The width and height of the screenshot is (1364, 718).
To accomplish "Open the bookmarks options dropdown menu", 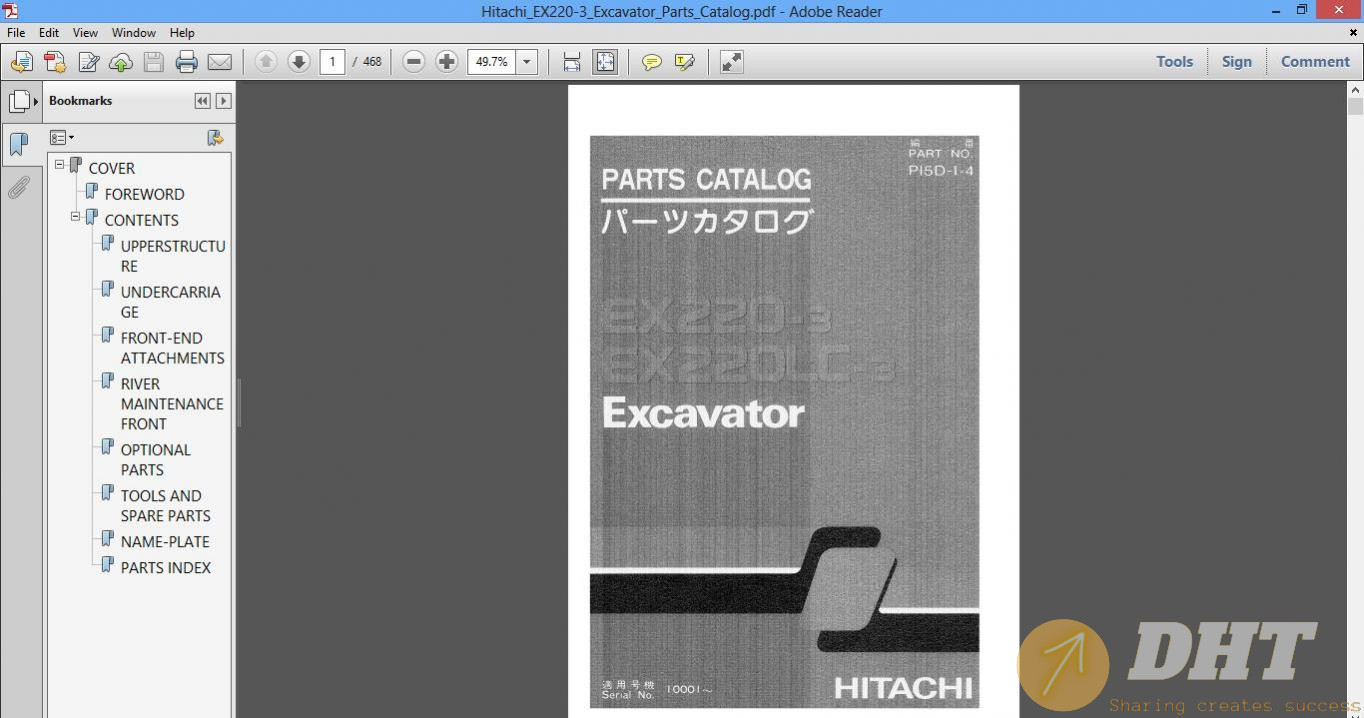I will (62, 138).
